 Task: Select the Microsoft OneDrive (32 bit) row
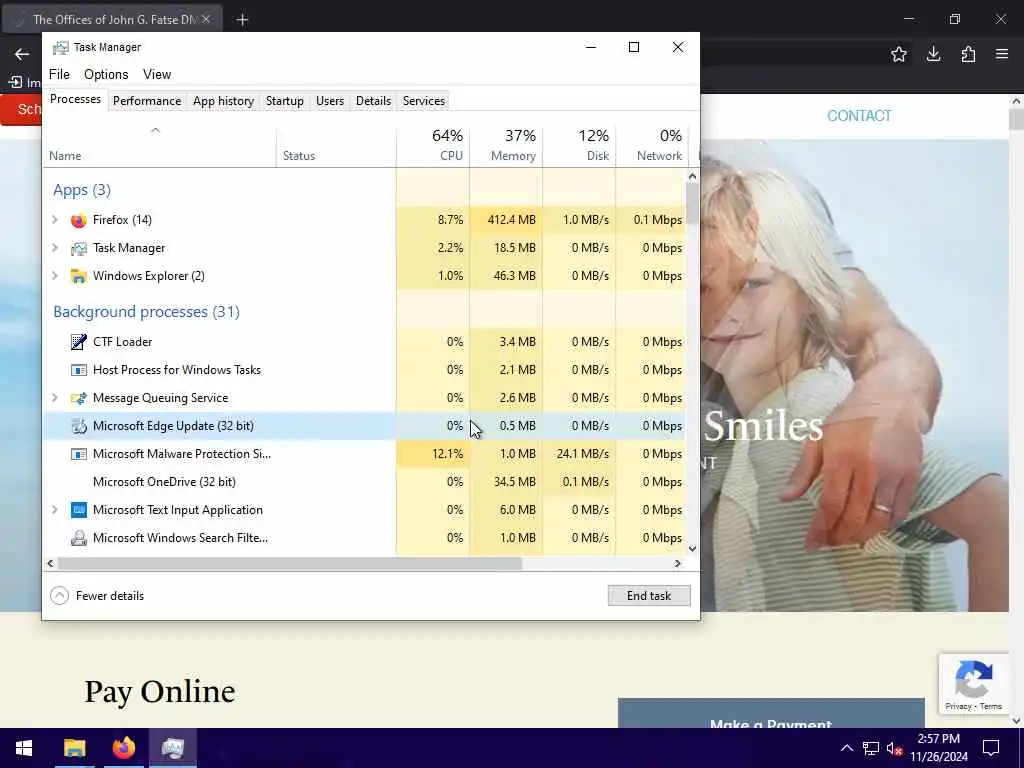click(x=365, y=482)
